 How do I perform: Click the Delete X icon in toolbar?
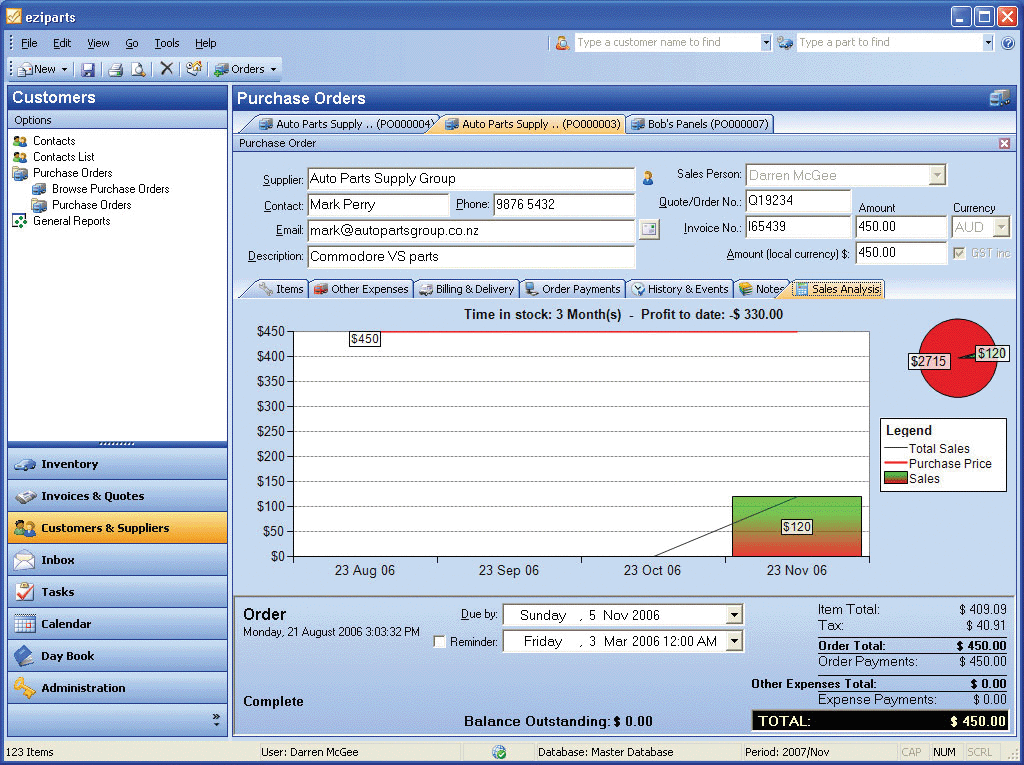[167, 69]
